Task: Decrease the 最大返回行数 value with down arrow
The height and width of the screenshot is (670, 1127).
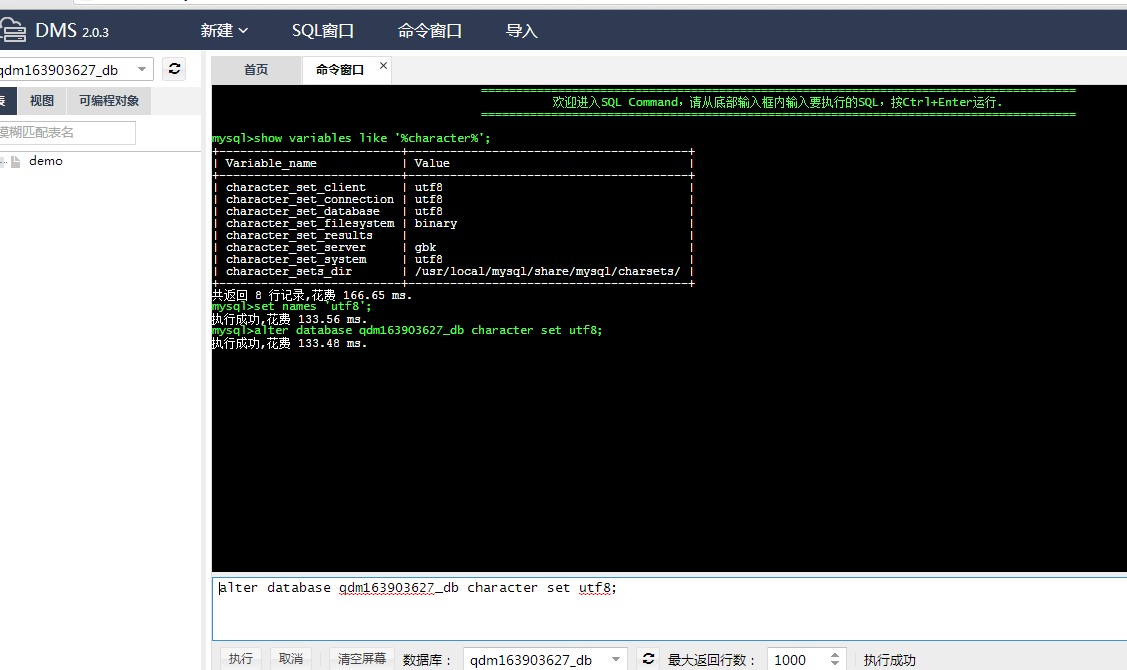Action: pos(834,663)
